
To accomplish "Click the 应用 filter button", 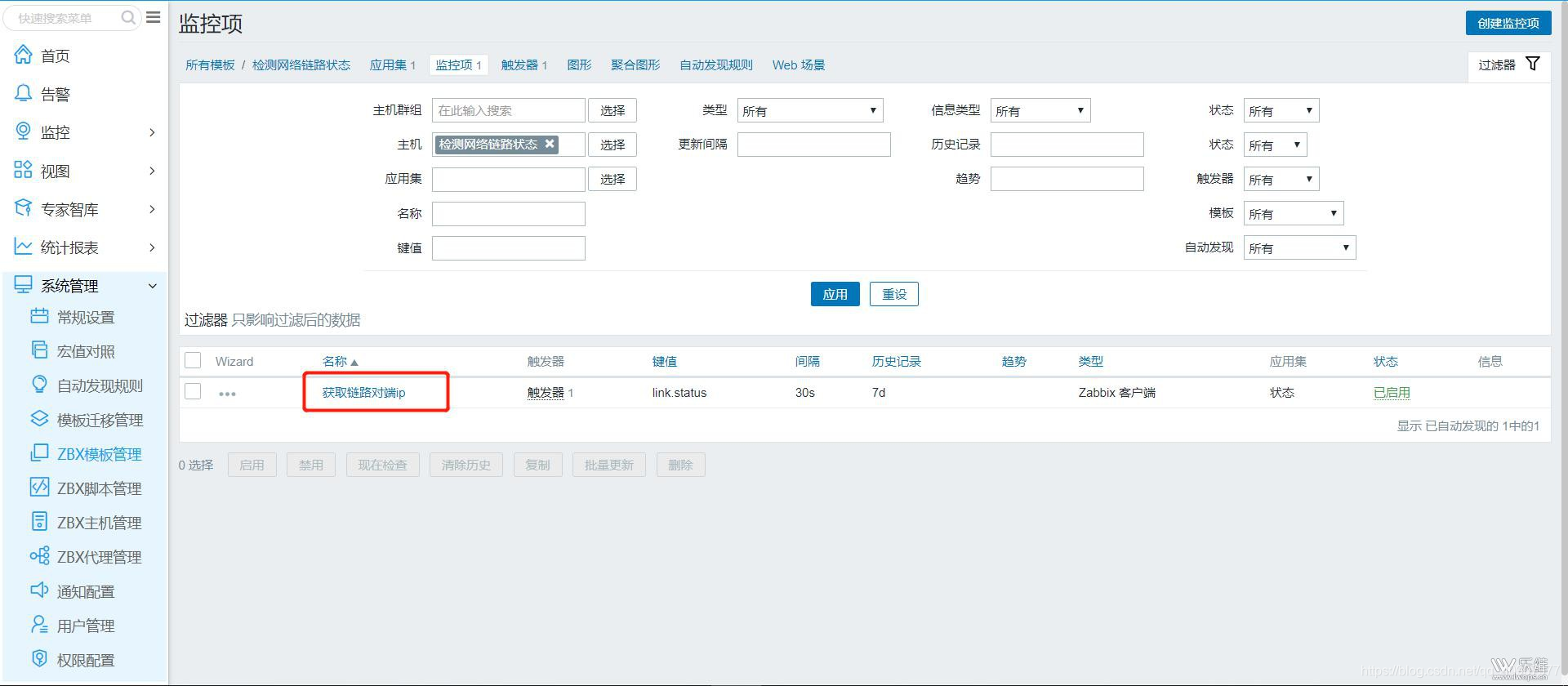I will [835, 294].
